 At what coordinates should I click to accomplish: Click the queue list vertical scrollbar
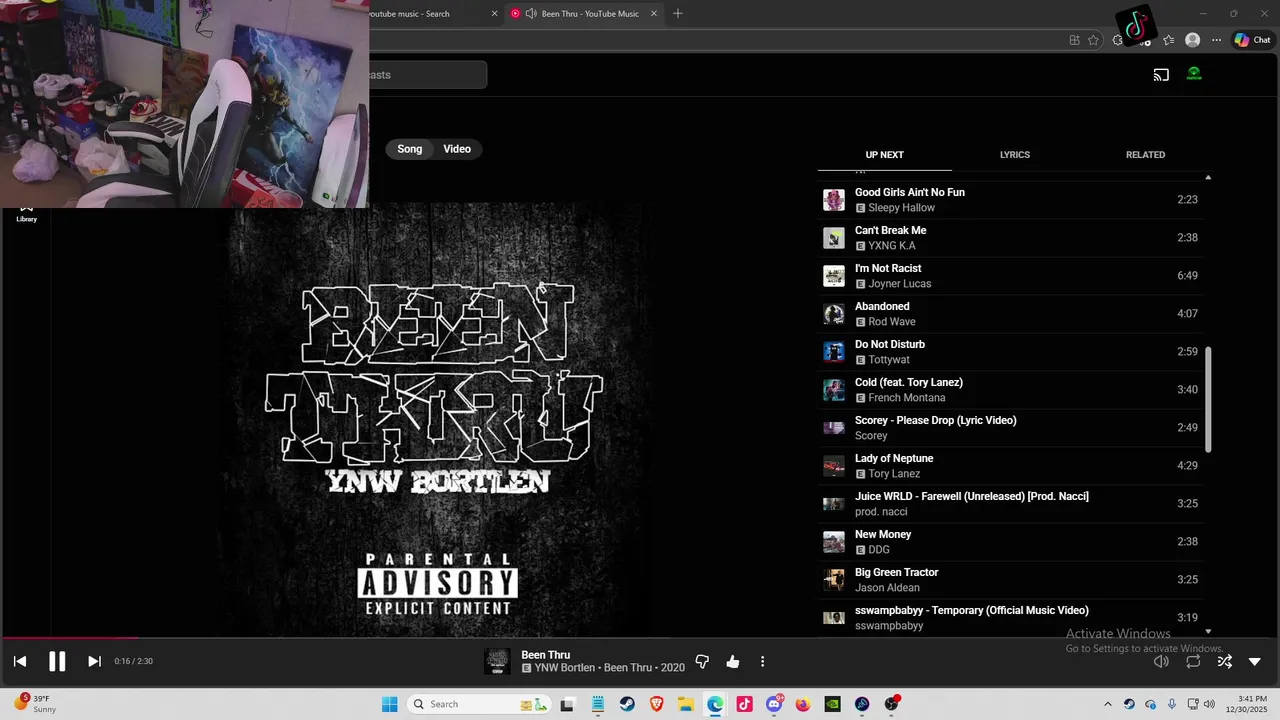coord(1208,398)
